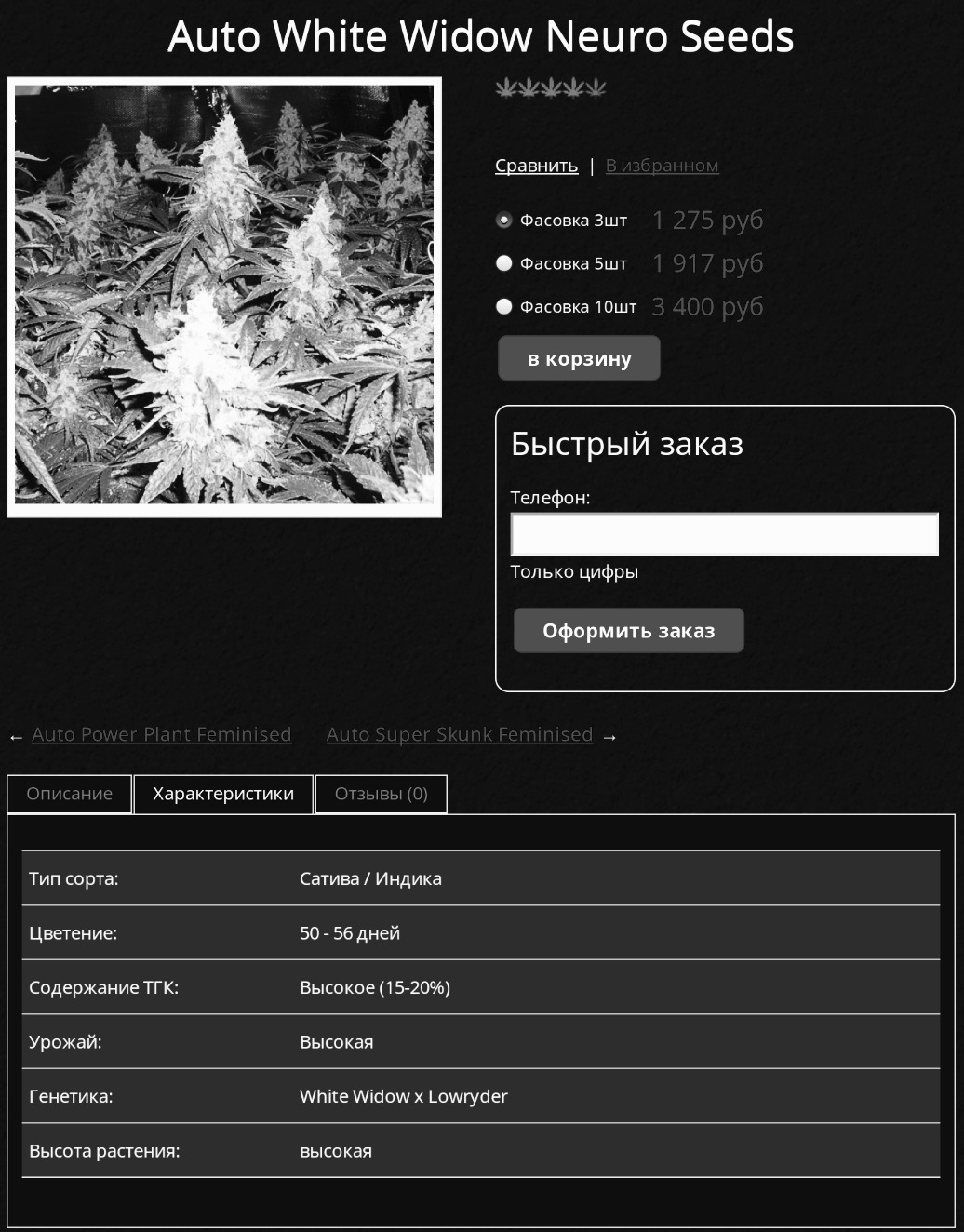Image resolution: width=964 pixels, height=1232 pixels.
Task: Add the product with the в корзину button
Action: [579, 358]
